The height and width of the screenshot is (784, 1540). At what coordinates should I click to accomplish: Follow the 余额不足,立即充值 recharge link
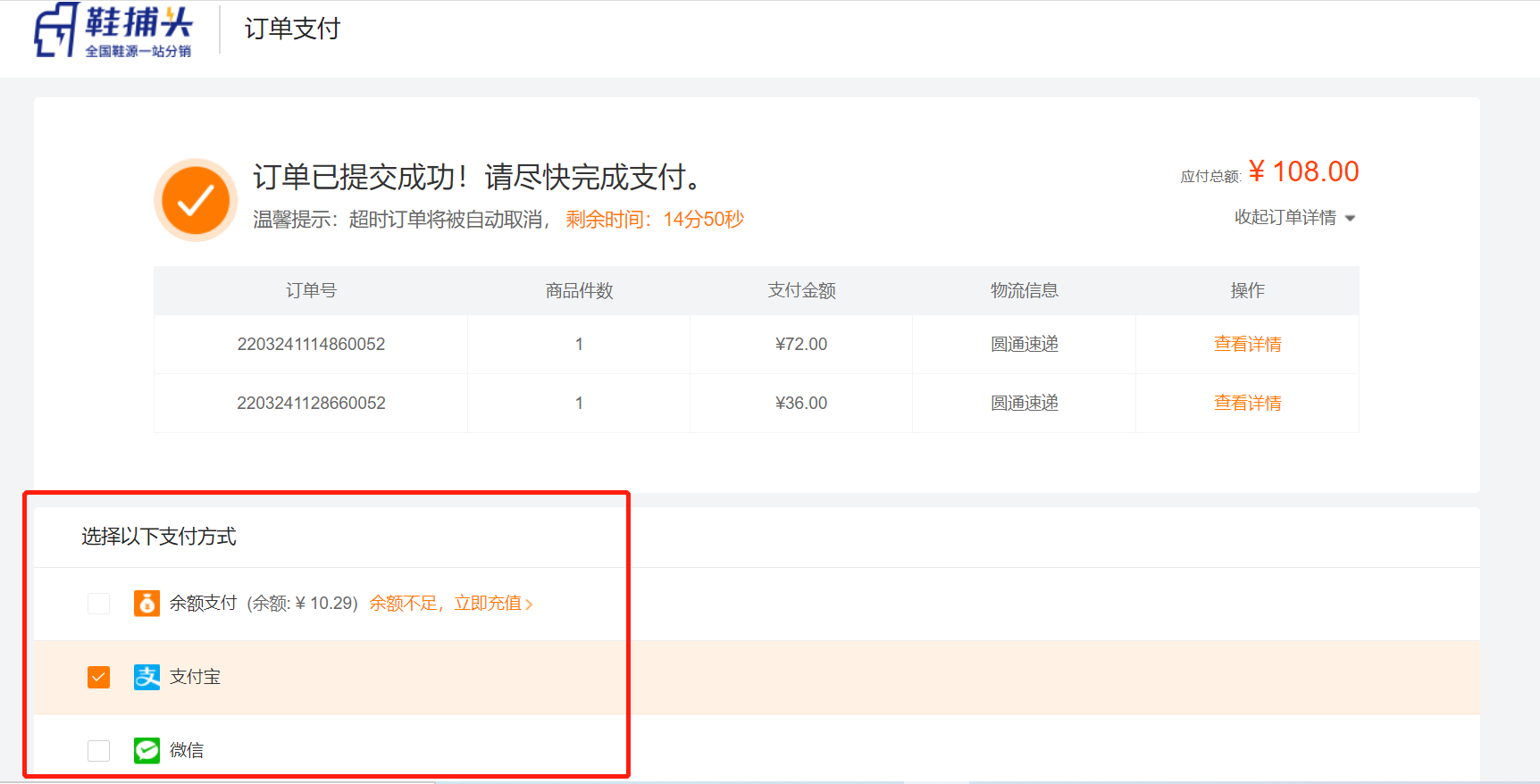click(x=450, y=604)
